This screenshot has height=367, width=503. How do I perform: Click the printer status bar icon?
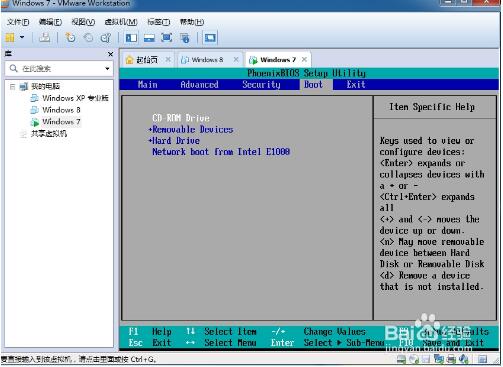[x=451, y=359]
